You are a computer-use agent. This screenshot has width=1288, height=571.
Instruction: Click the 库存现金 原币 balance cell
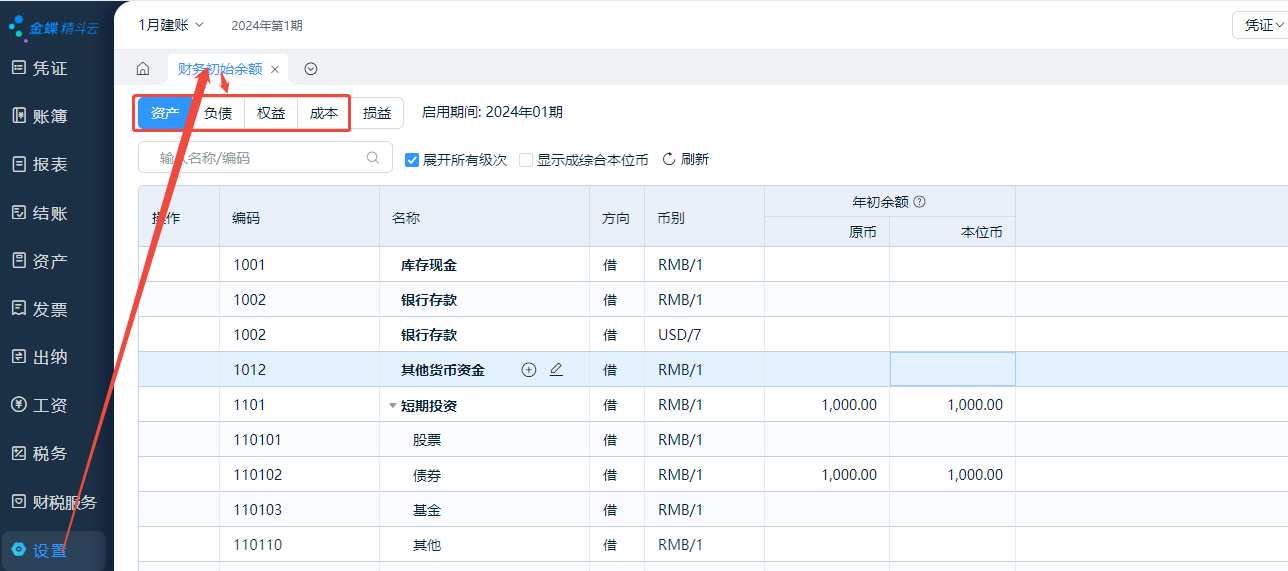(827, 265)
